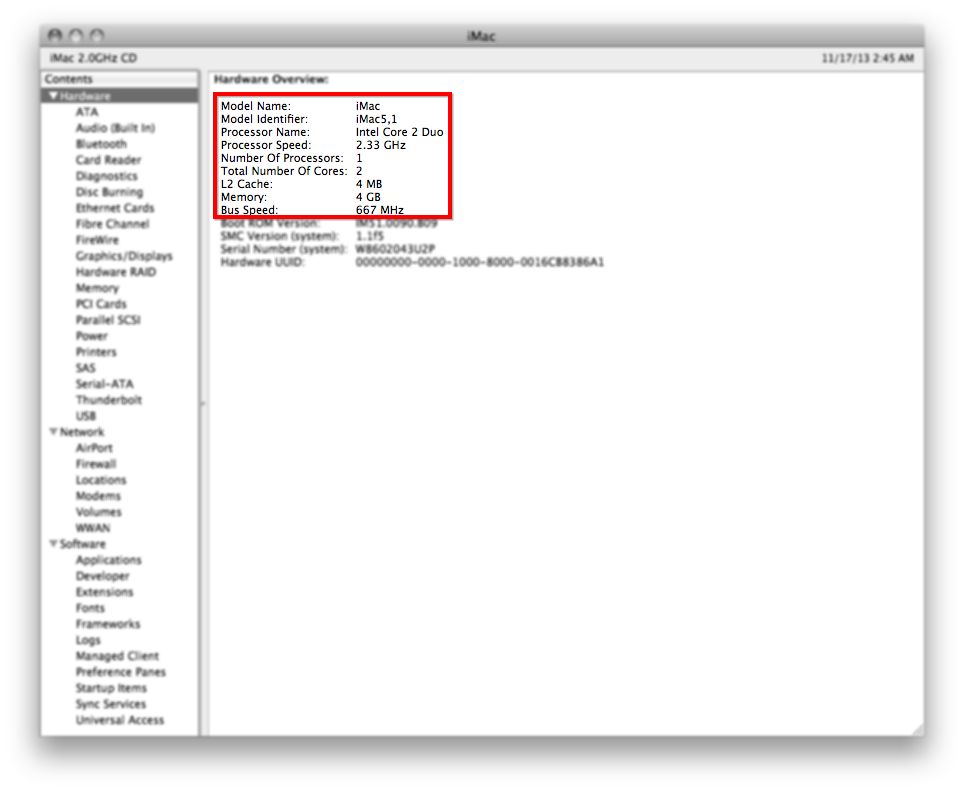Select Developer under Software
Image resolution: width=964 pixels, height=791 pixels.
pos(102,575)
